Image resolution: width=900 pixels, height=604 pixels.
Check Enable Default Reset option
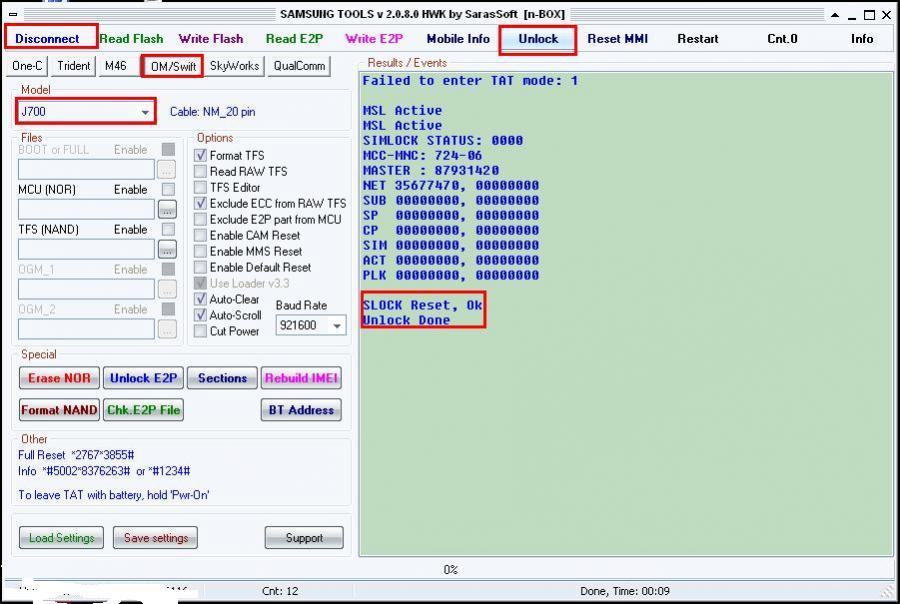(200, 268)
